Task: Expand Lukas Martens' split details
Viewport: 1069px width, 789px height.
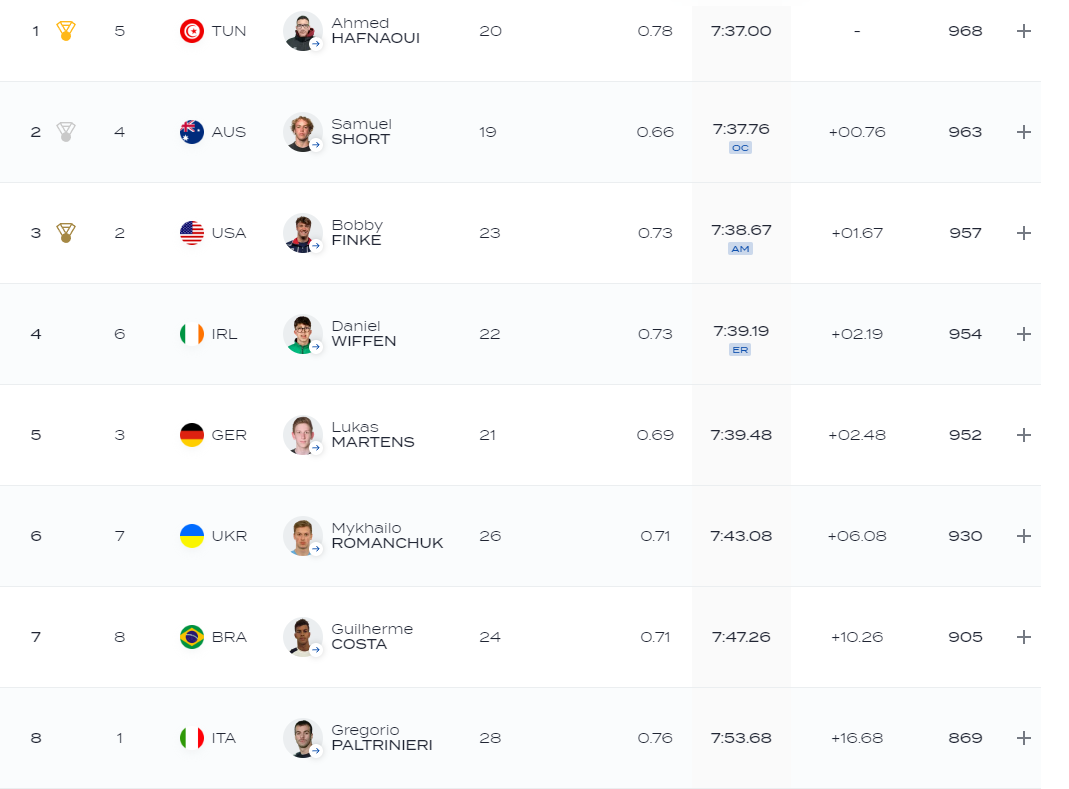Action: click(x=1023, y=435)
